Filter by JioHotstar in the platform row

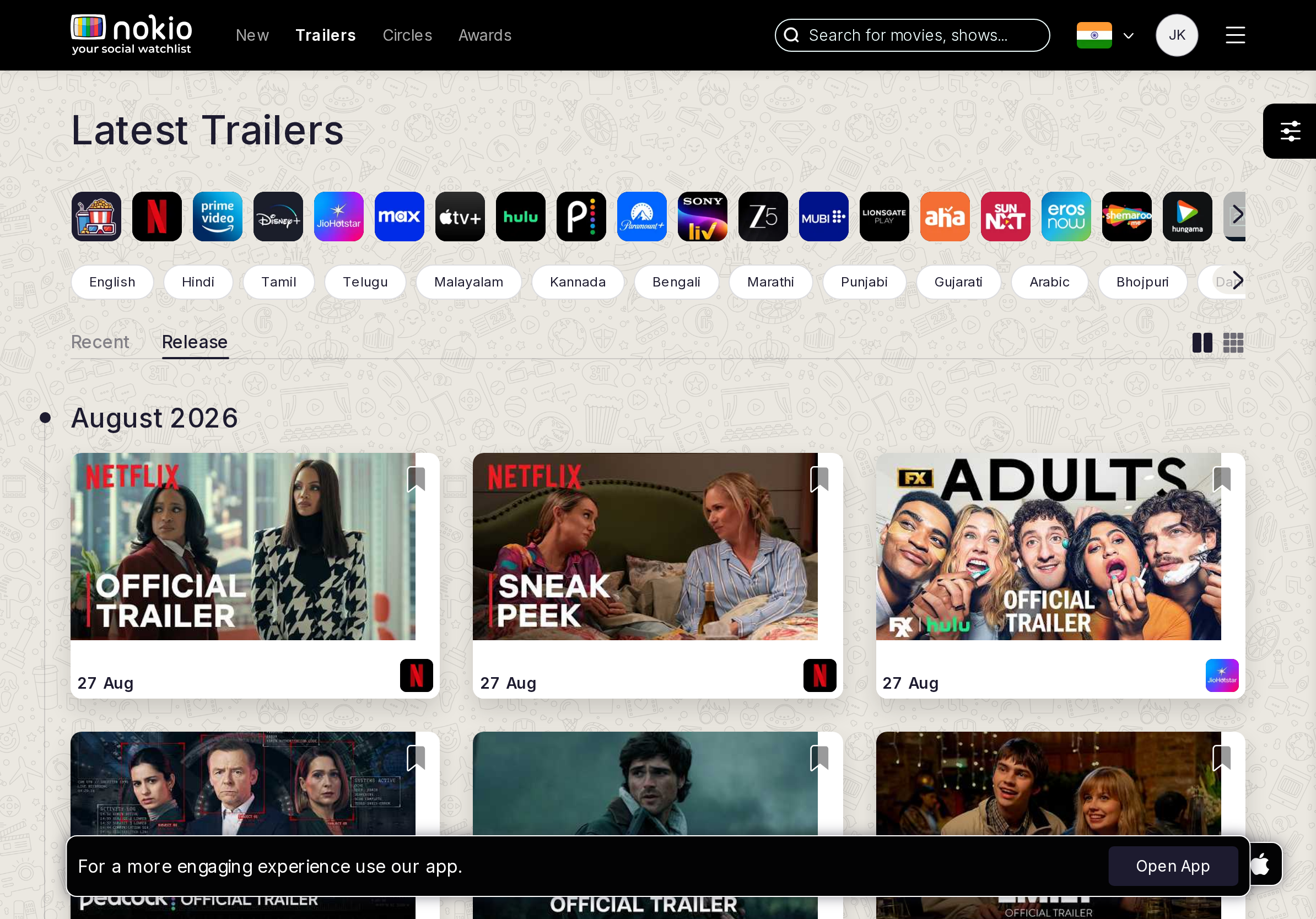339,217
